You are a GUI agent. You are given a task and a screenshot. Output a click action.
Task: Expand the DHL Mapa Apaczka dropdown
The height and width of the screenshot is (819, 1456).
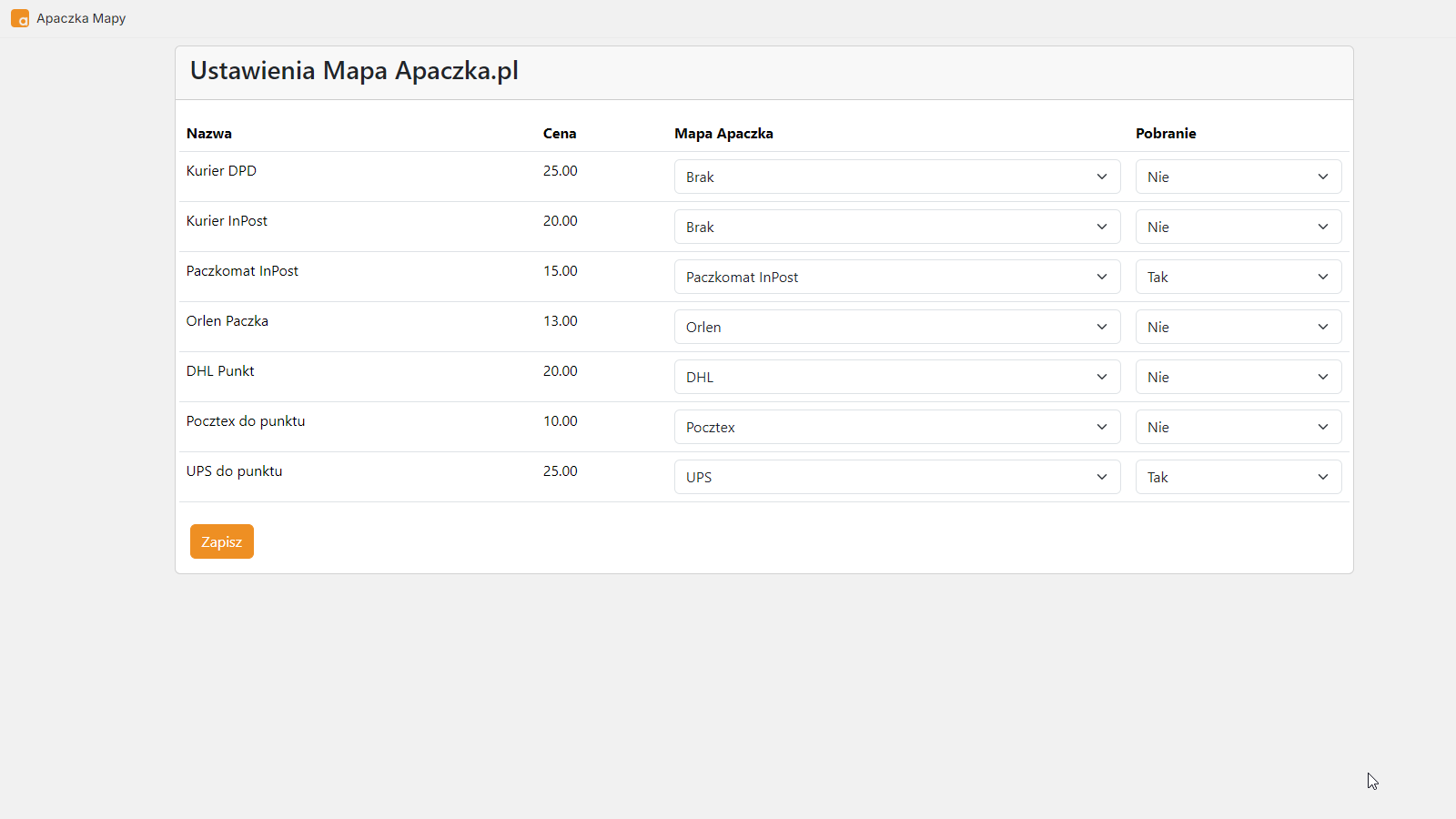pyautogui.click(x=897, y=377)
